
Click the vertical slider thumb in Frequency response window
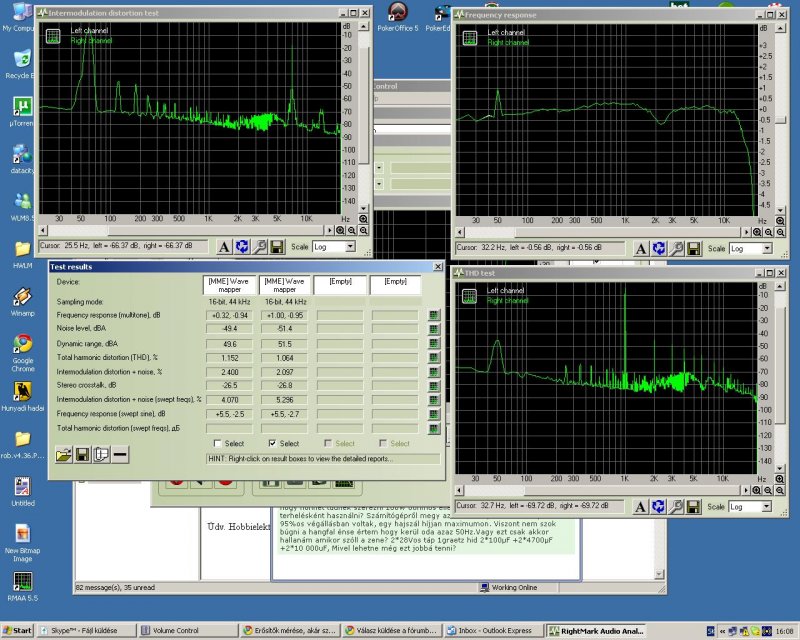[x=781, y=120]
